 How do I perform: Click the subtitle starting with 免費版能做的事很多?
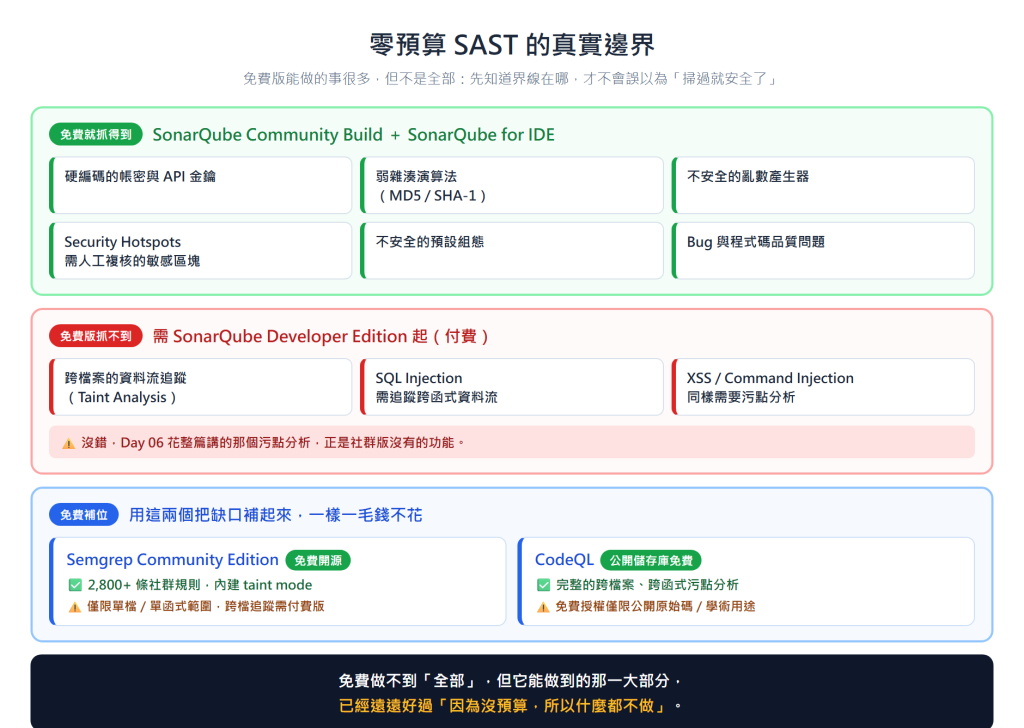[x=512, y=79]
